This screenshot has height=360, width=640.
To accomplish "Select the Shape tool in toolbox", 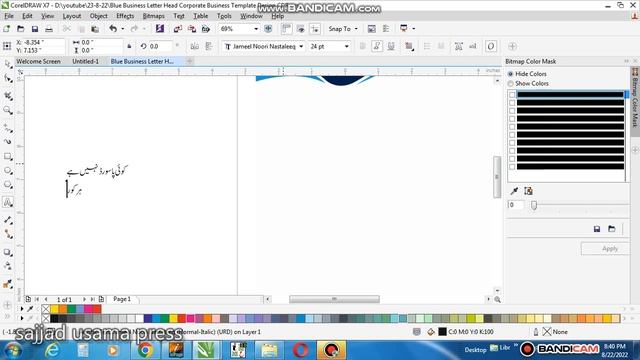I will (8, 79).
